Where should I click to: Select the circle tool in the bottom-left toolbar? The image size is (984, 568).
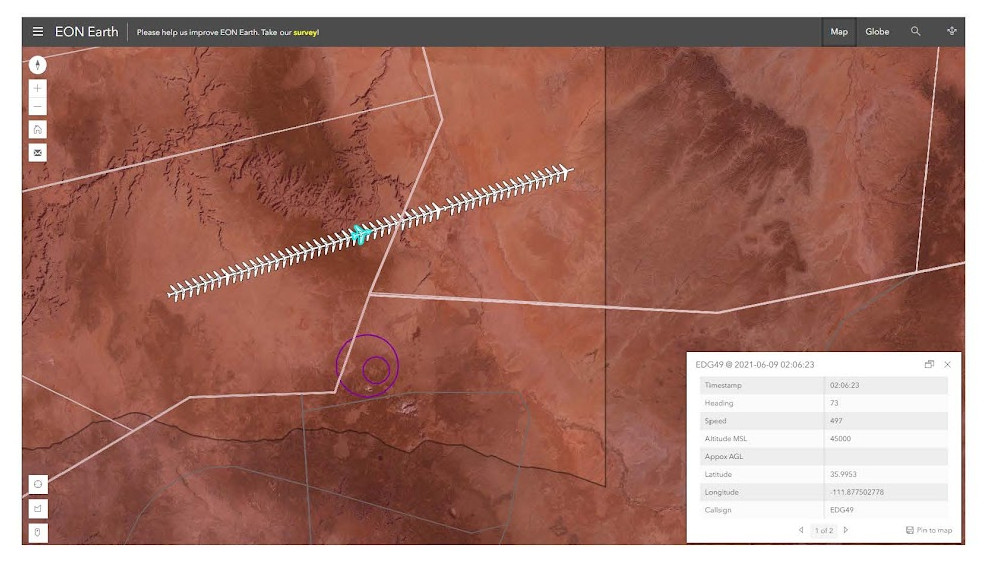click(x=38, y=484)
